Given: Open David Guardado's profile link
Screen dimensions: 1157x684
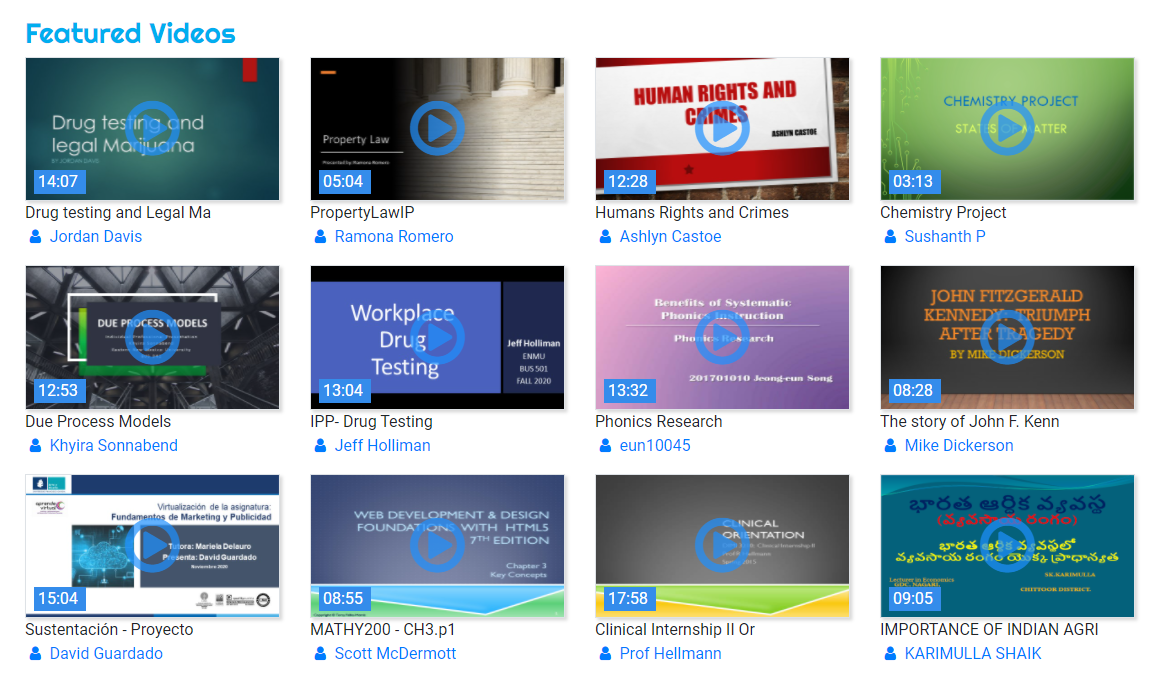Looking at the screenshot, I should (x=106, y=654).
